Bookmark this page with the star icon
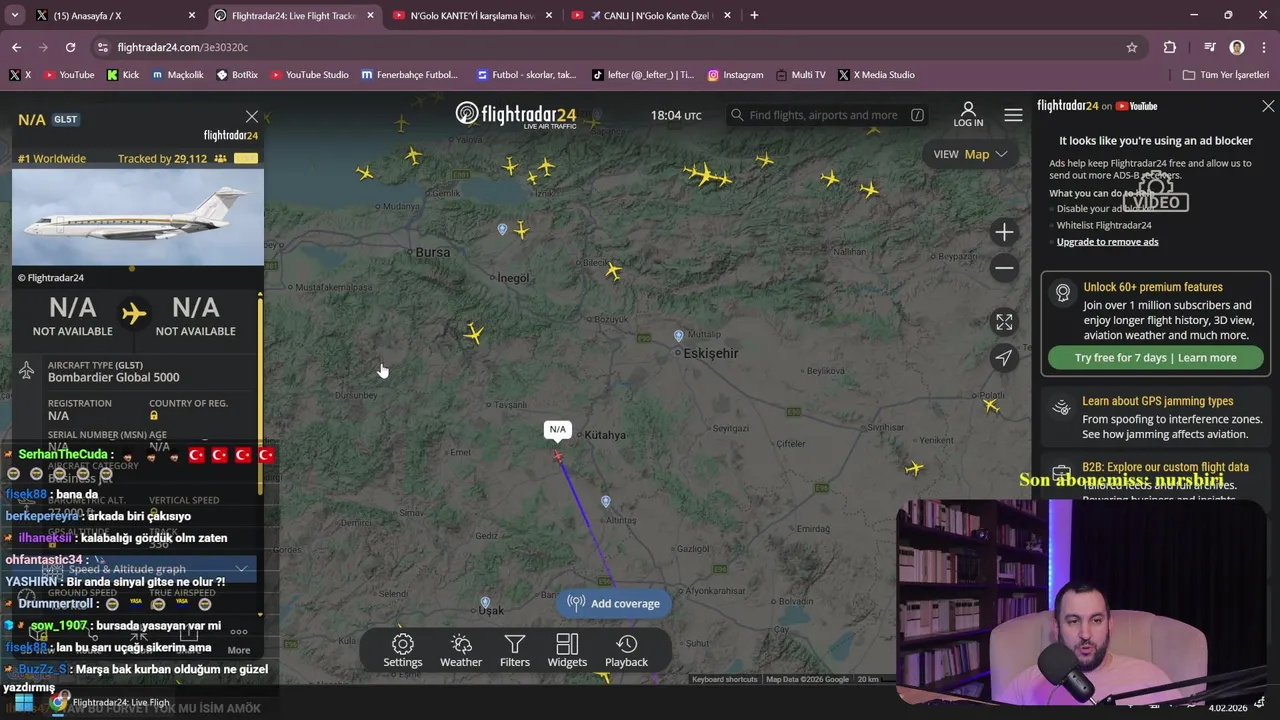Viewport: 1280px width, 720px height. coord(1132,47)
